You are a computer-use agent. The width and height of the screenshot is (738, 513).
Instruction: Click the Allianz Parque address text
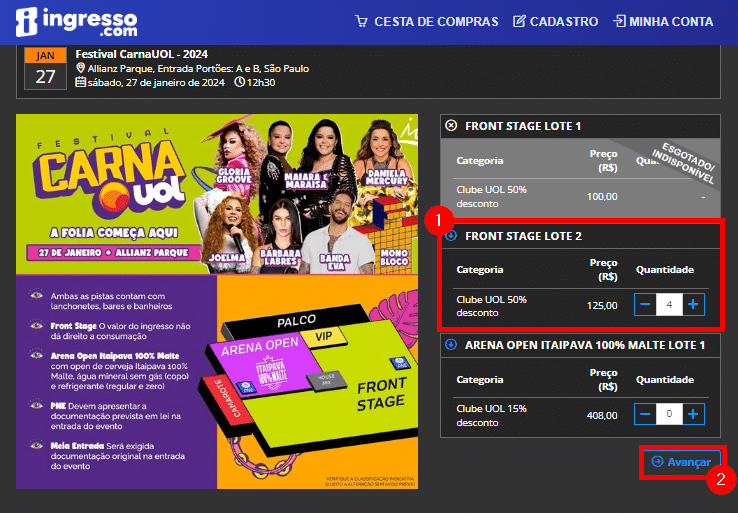pos(198,69)
